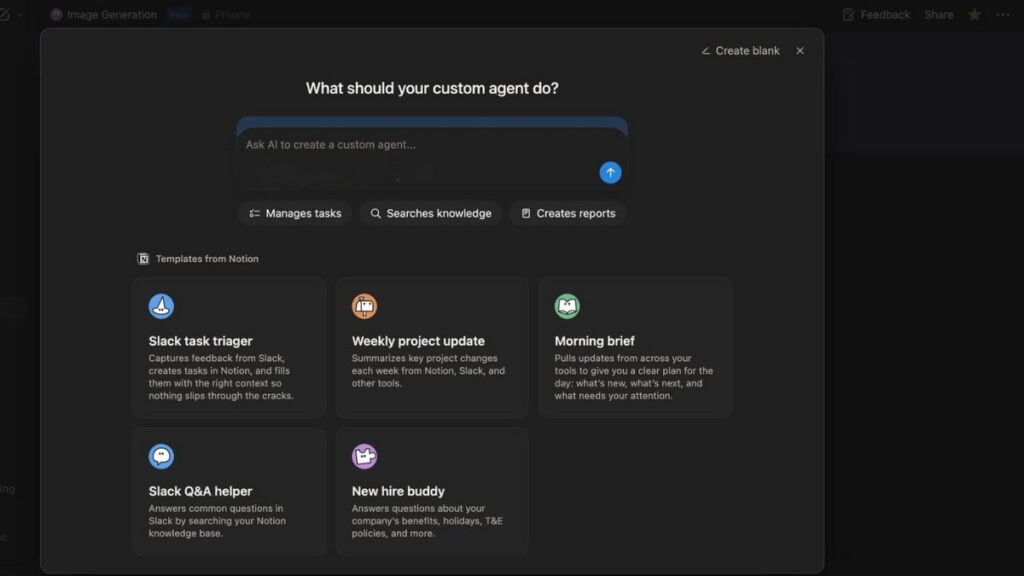Open the Image Generation page title
Image resolution: width=1024 pixels, height=576 pixels.
pos(111,15)
